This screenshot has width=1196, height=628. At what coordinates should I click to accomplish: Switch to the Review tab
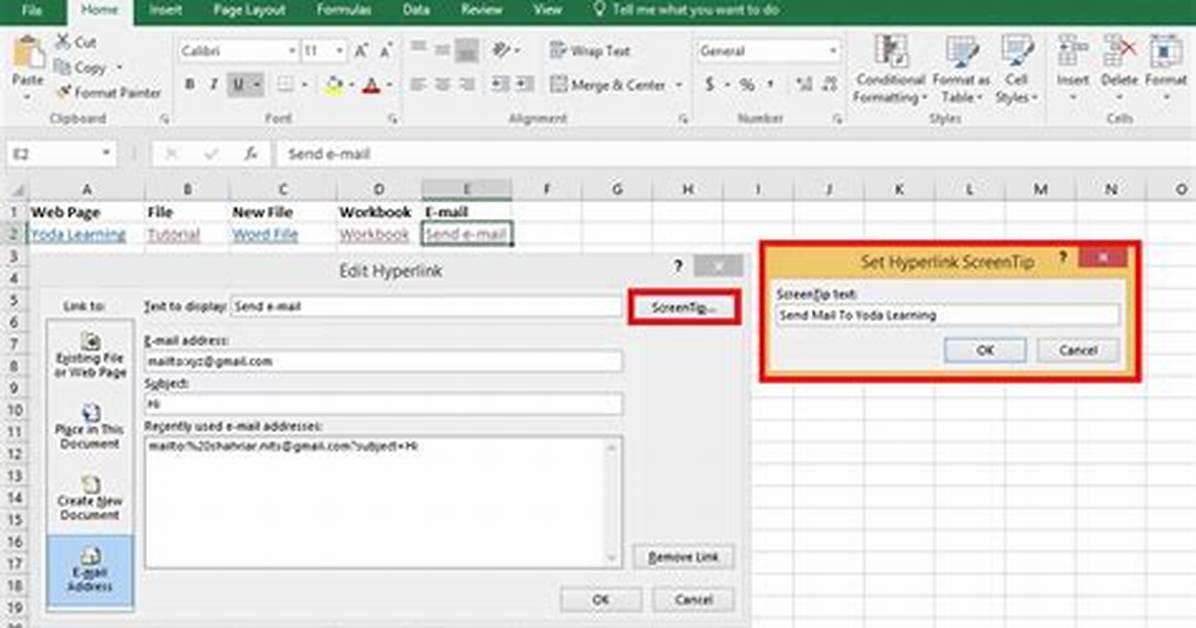tap(481, 10)
